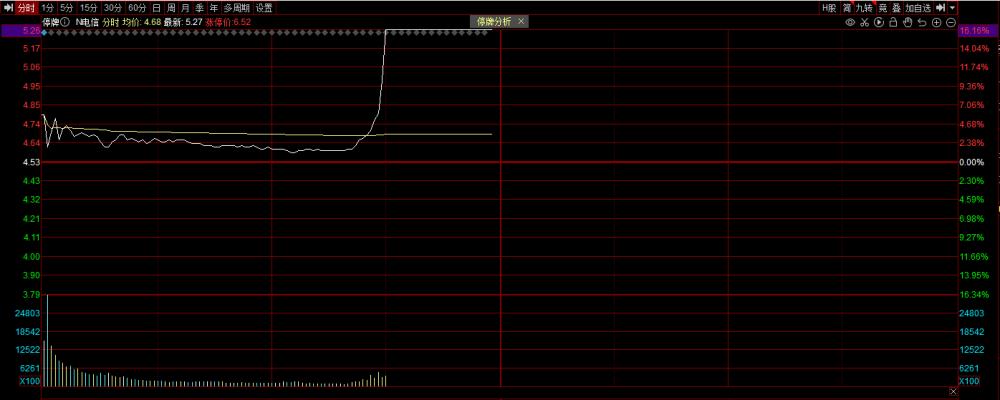Open the 季 quarterly chart
Viewport: 1000px width, 400px height.
pos(200,8)
